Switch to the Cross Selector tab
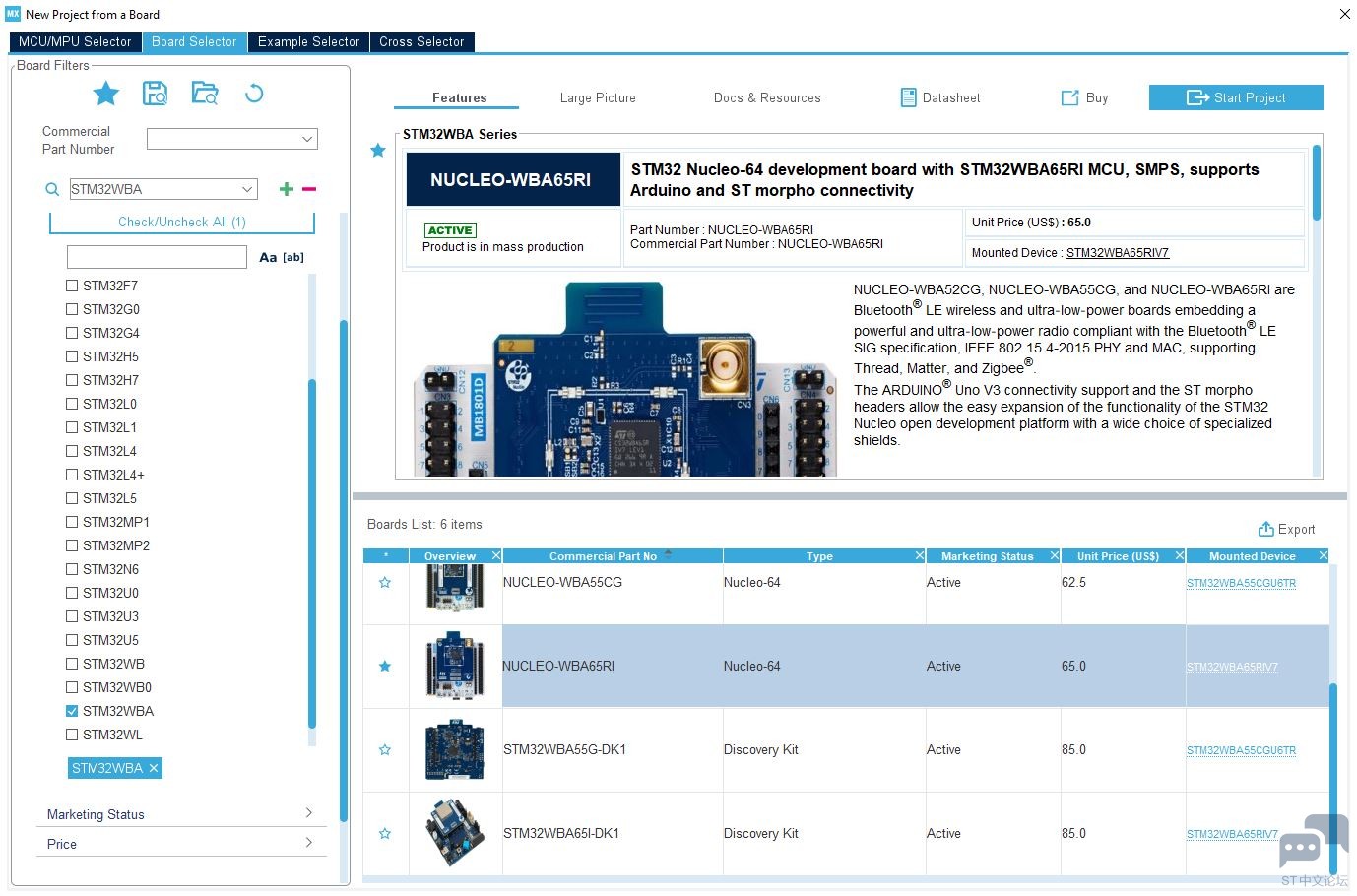The height and width of the screenshot is (896, 1357). (421, 42)
